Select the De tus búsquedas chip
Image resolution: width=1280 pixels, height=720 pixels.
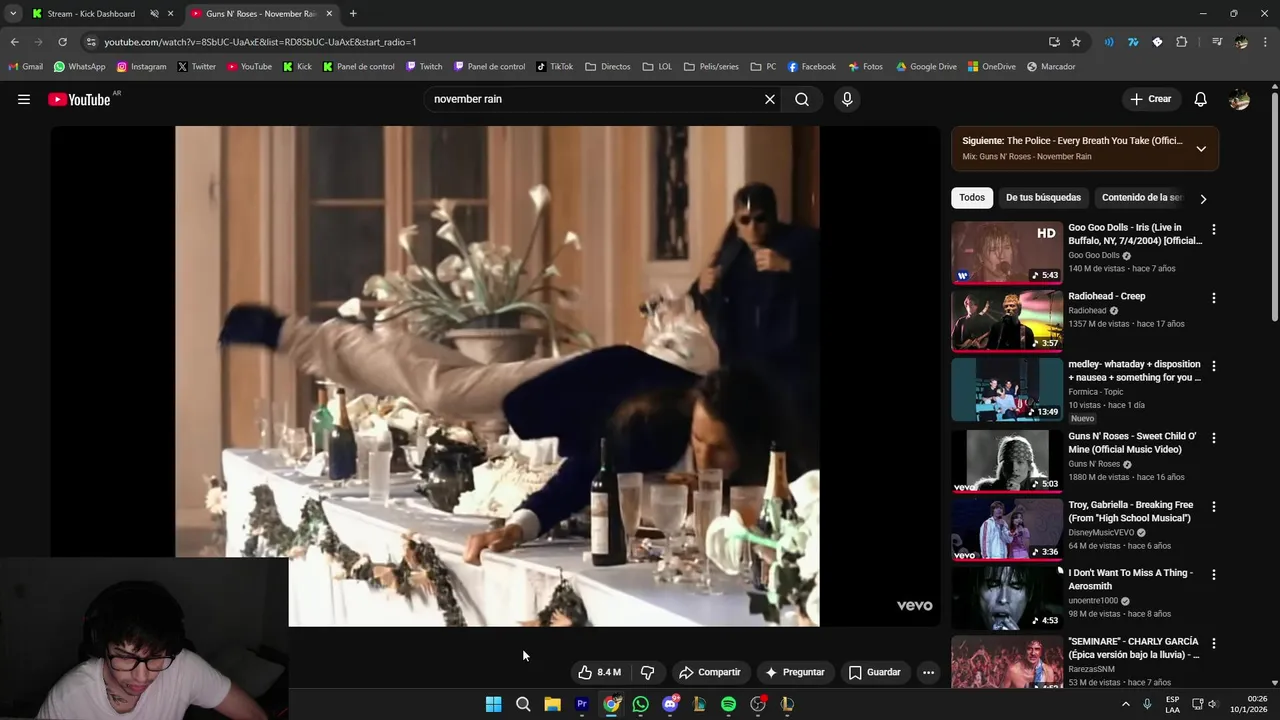(1043, 198)
